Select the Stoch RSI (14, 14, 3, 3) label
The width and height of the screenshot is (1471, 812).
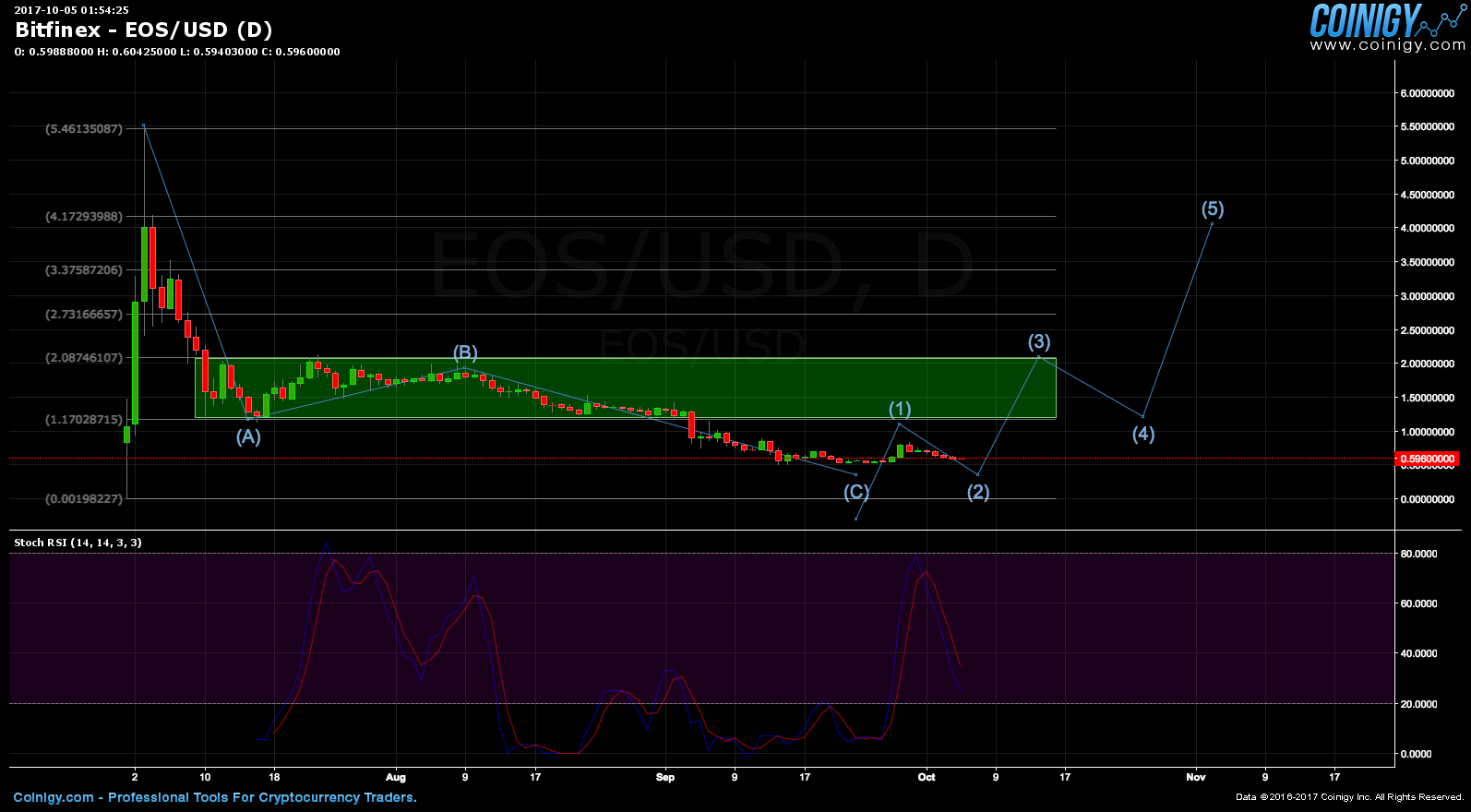coord(78,543)
